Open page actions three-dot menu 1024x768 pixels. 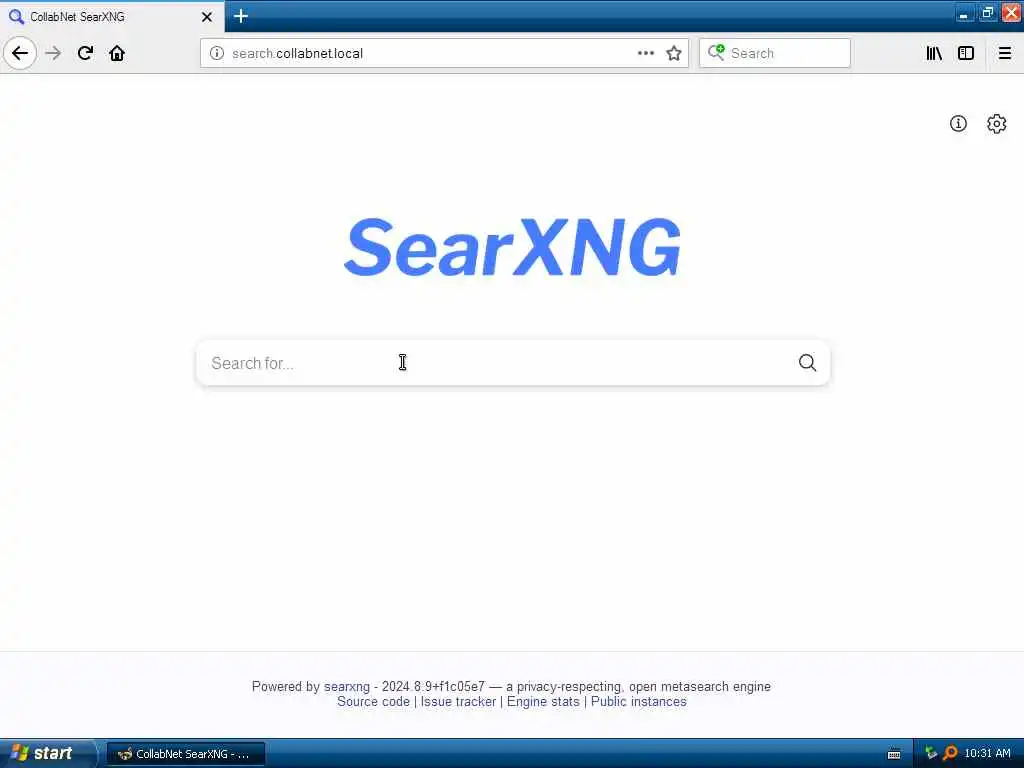(646, 53)
